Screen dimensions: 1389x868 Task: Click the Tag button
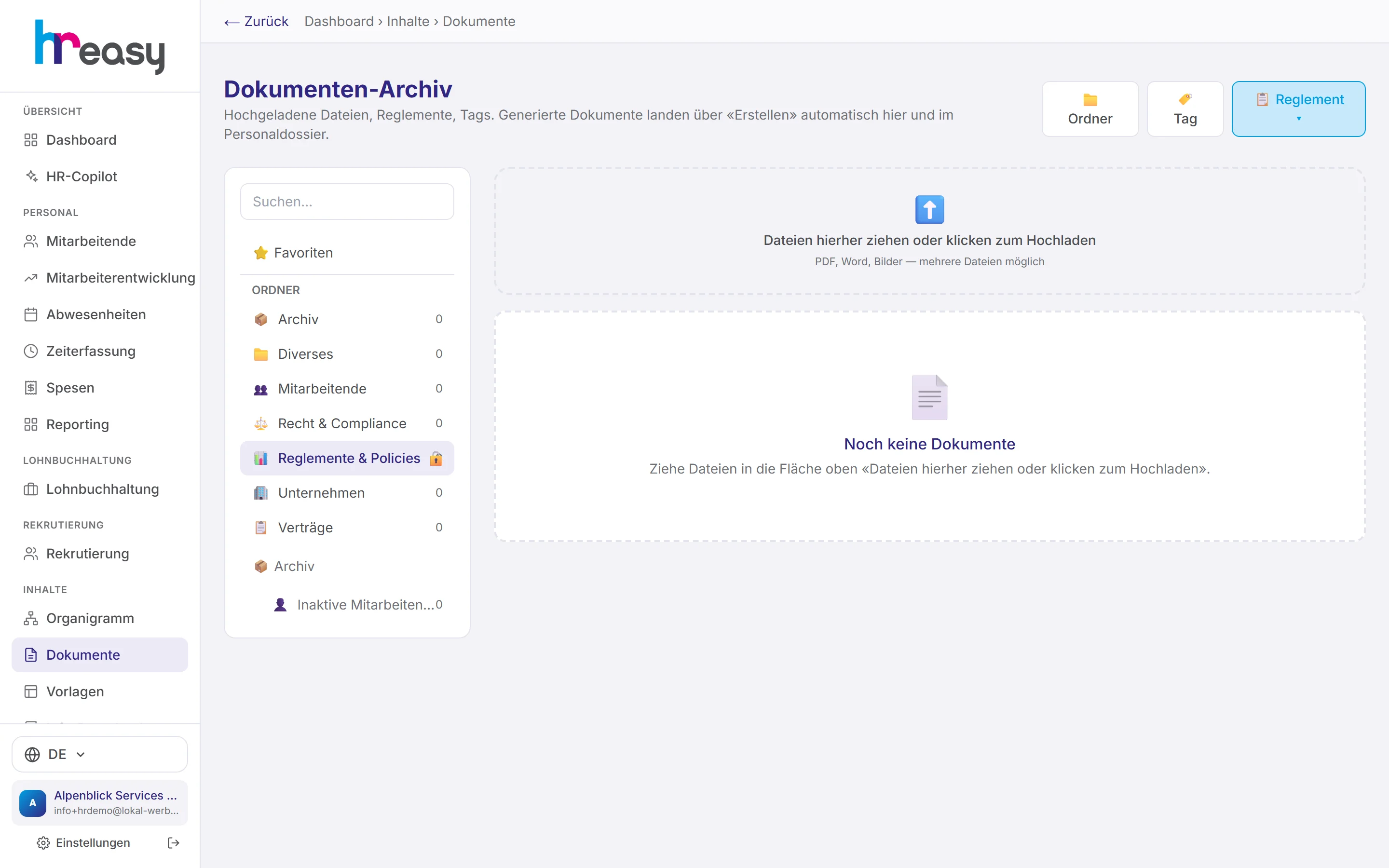(1185, 109)
